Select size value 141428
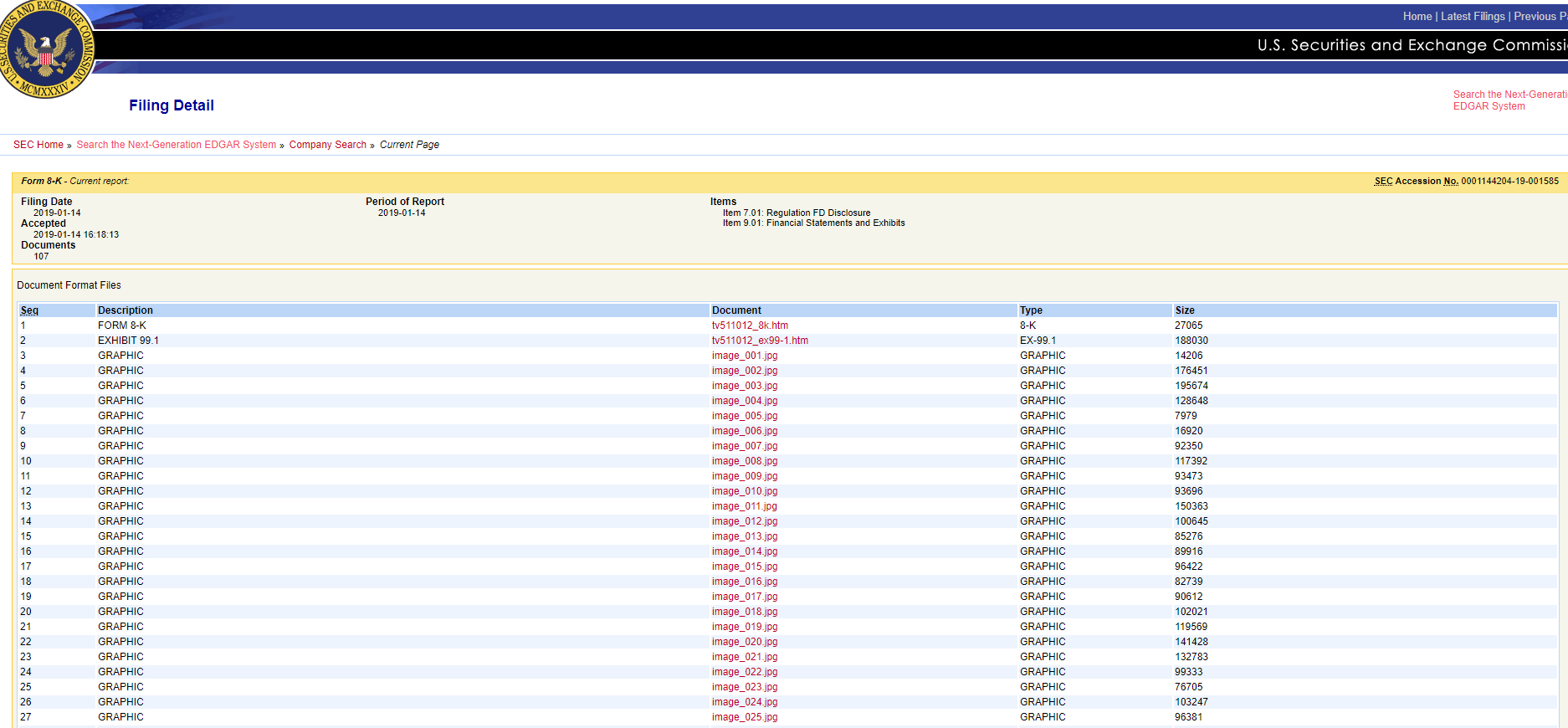The width and height of the screenshot is (1568, 728). (x=1191, y=642)
